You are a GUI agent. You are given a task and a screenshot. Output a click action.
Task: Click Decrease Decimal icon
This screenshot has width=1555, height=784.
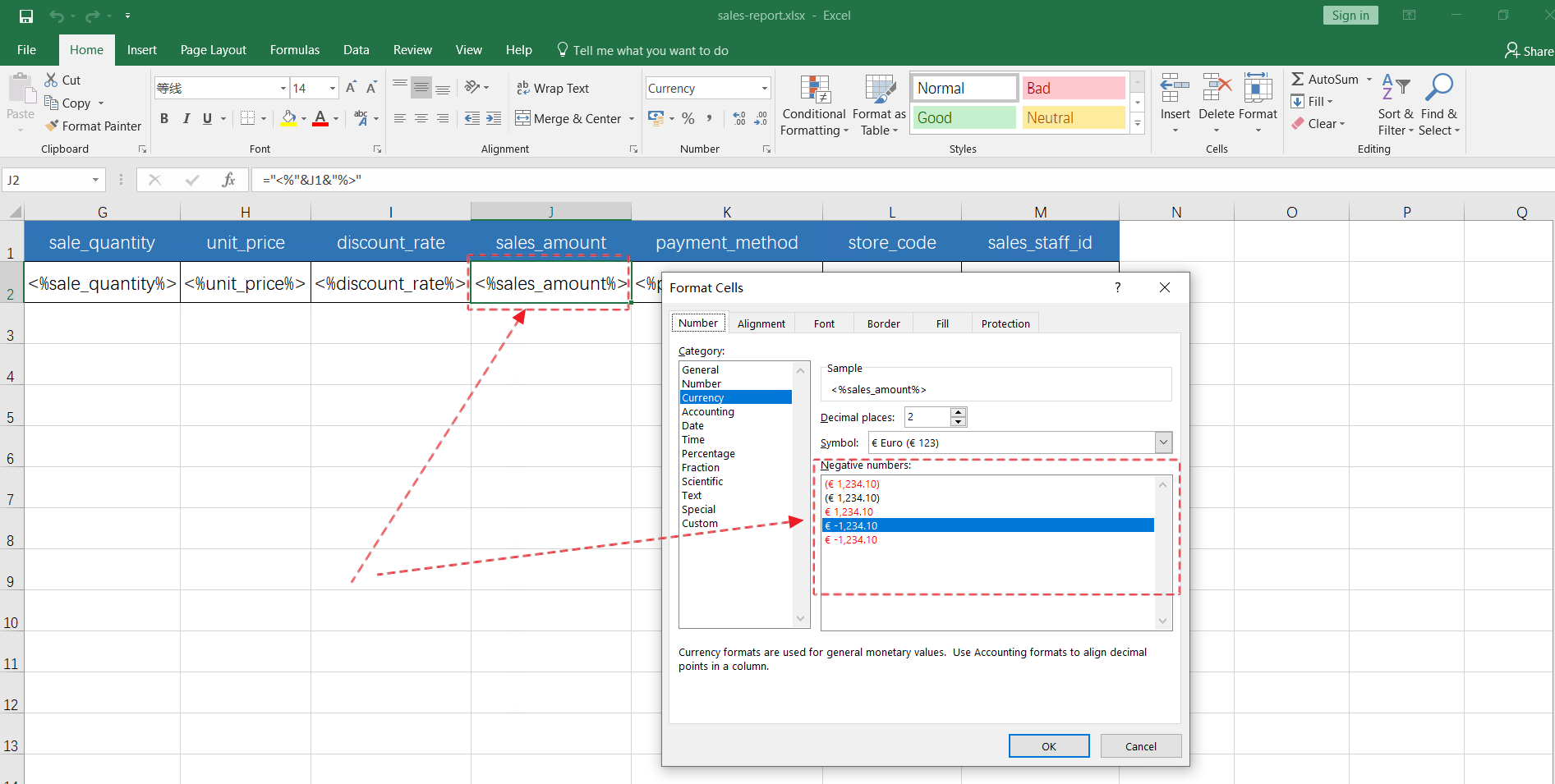click(761, 118)
